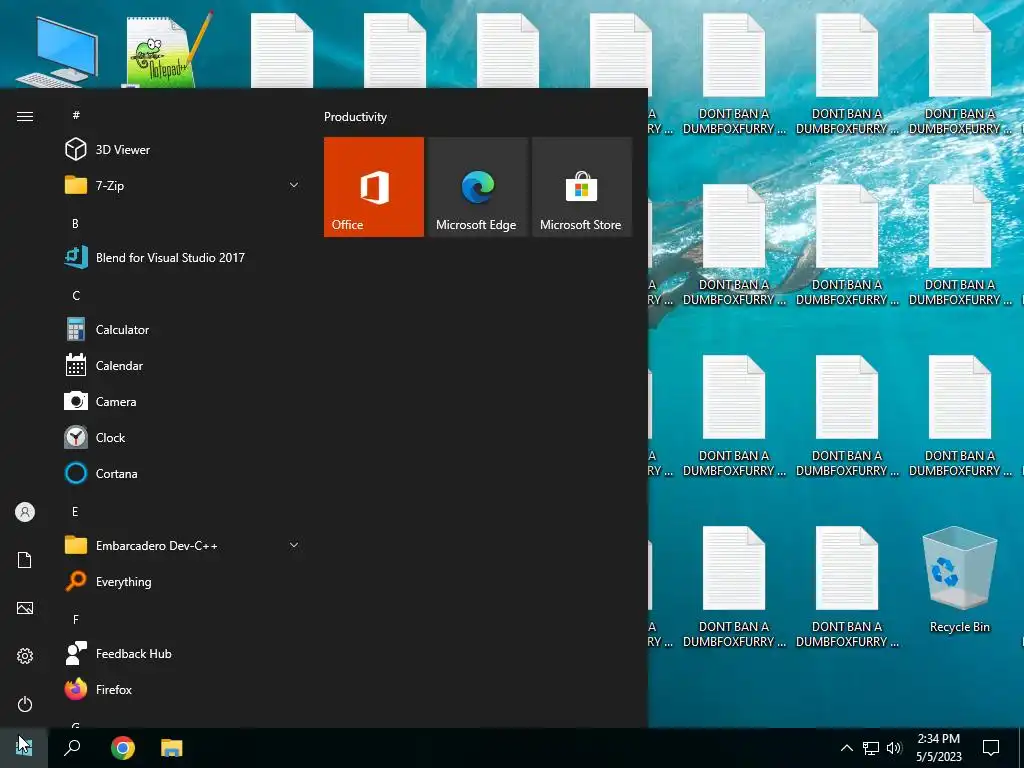Click the E letter header in app list
Viewport: 1024px width, 768px height.
pyautogui.click(x=75, y=511)
